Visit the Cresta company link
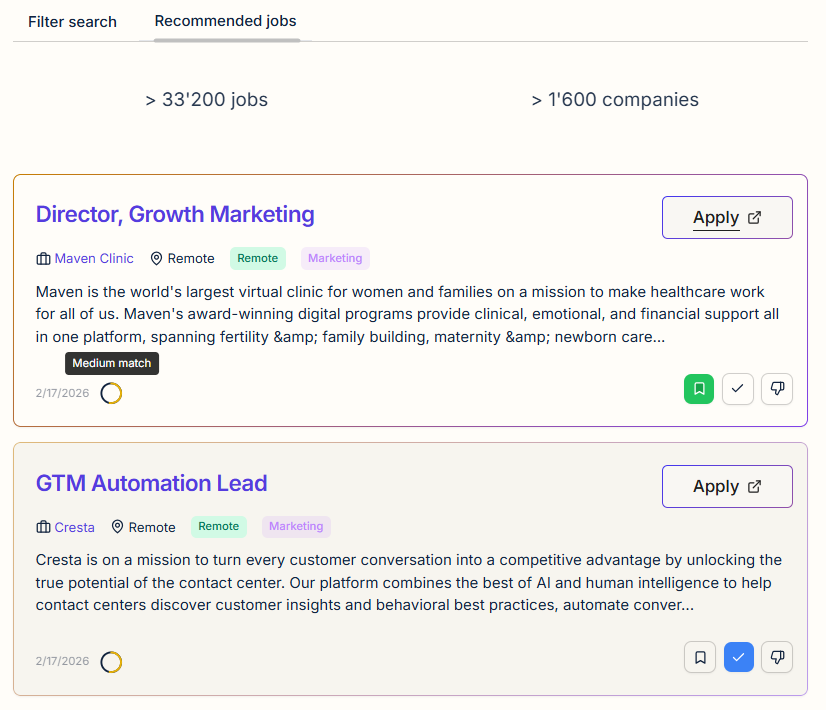Viewport: 826px width, 710px height. tap(74, 527)
